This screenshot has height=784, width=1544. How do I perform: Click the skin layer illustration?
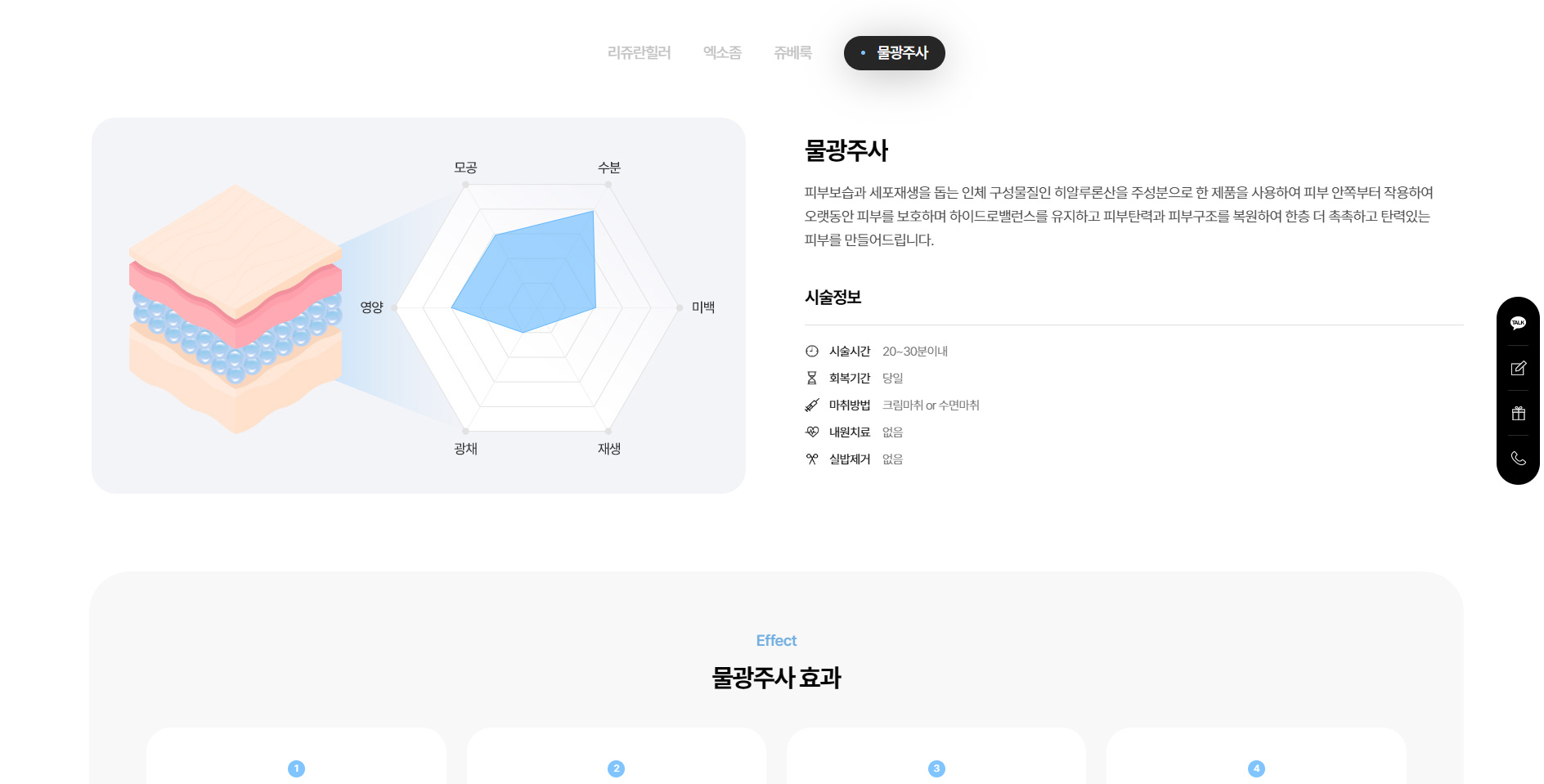(x=236, y=308)
